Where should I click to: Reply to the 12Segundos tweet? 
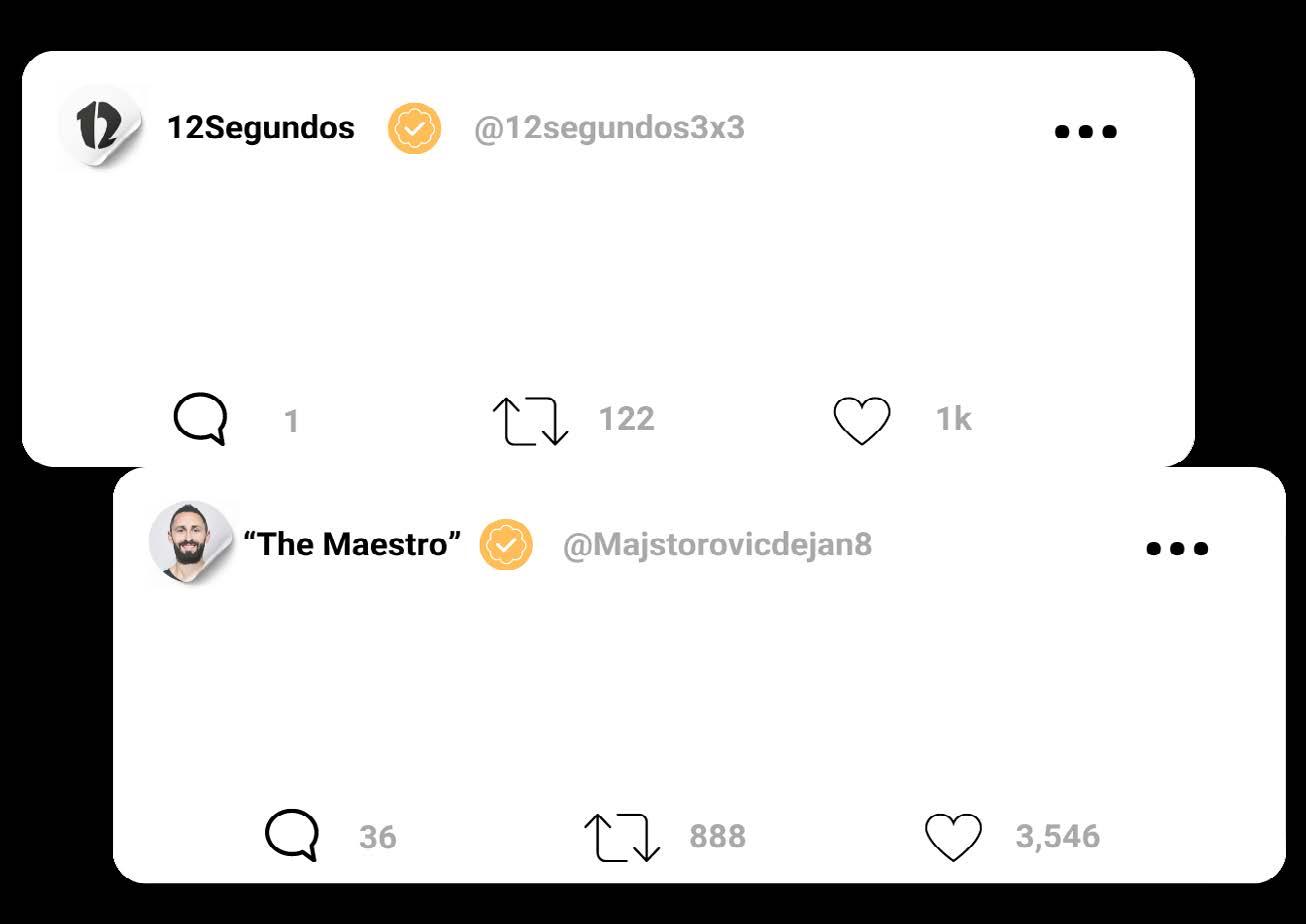[201, 418]
